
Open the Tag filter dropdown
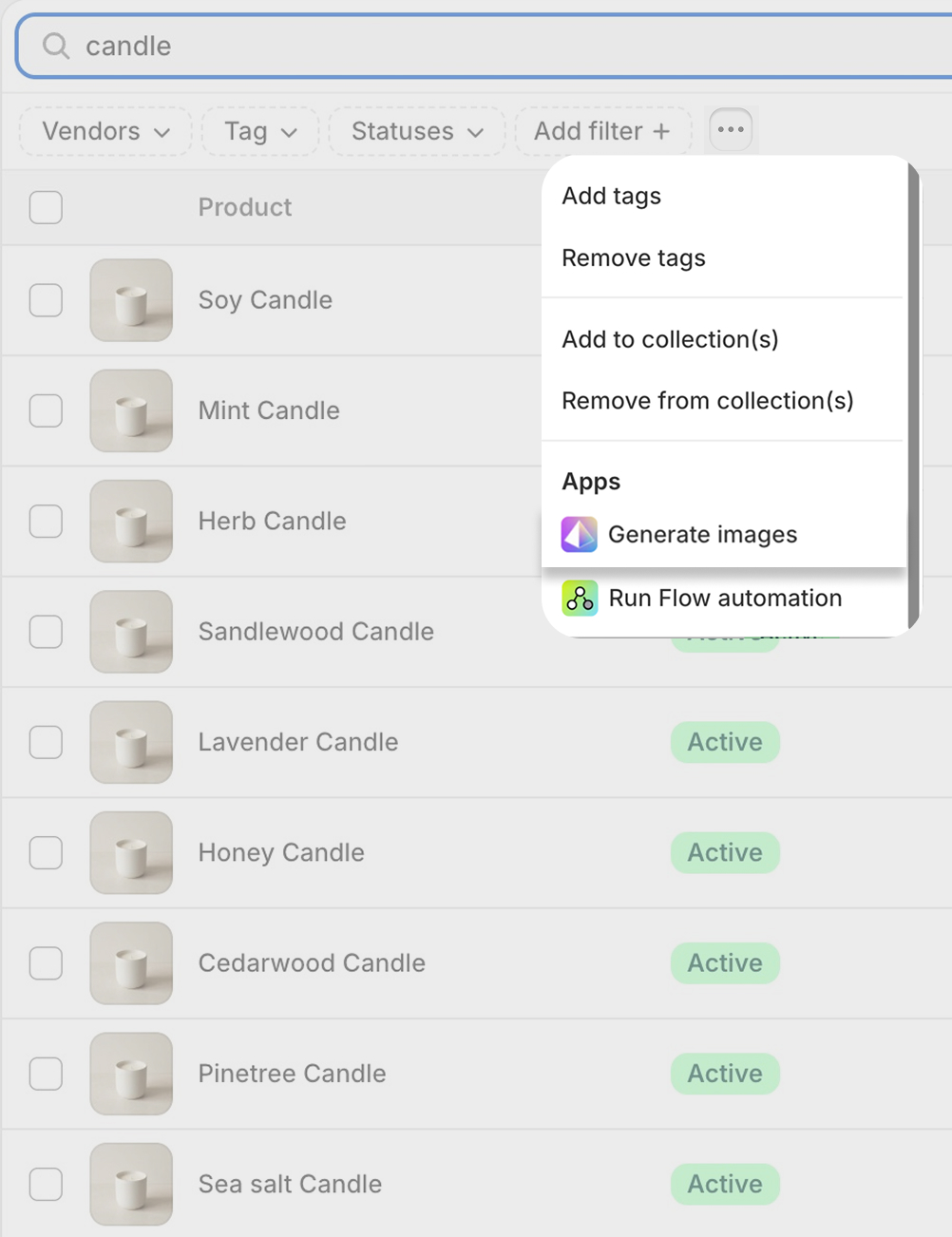tap(259, 131)
